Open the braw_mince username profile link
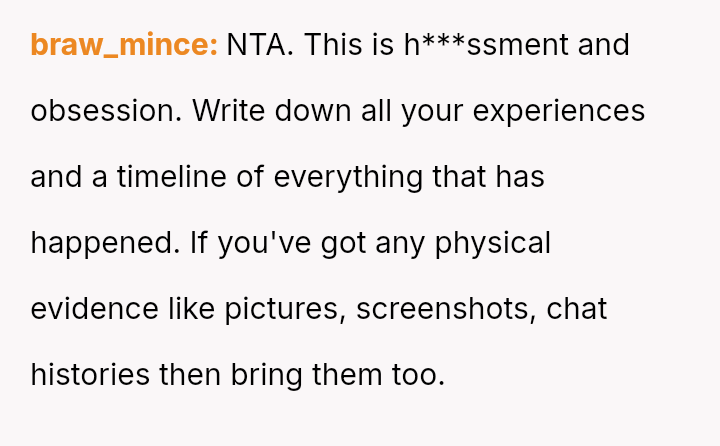The height and width of the screenshot is (446, 720). [x=124, y=45]
